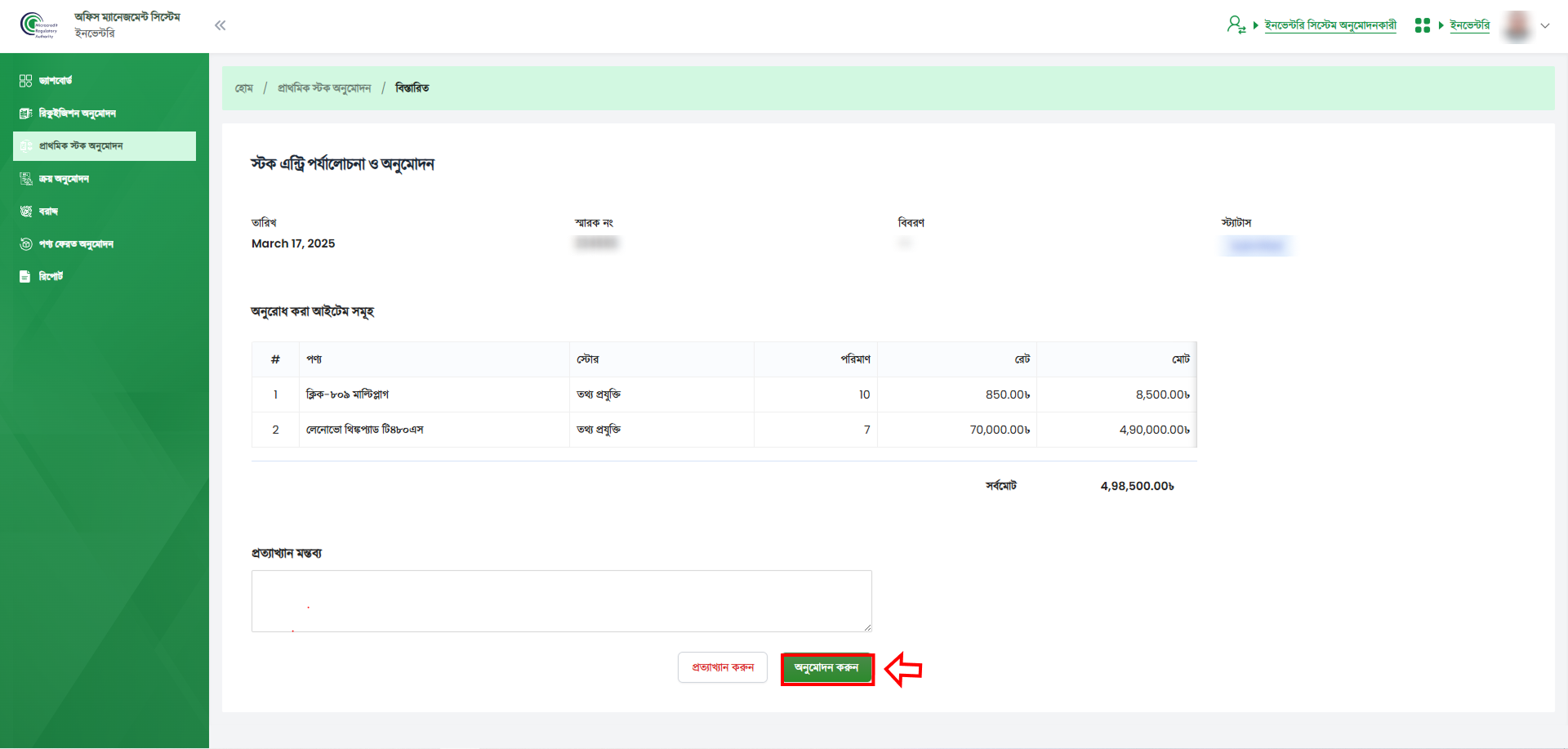Open the user profile dropdown chevron
Screen dimensions: 1568x749
pos(1545,25)
